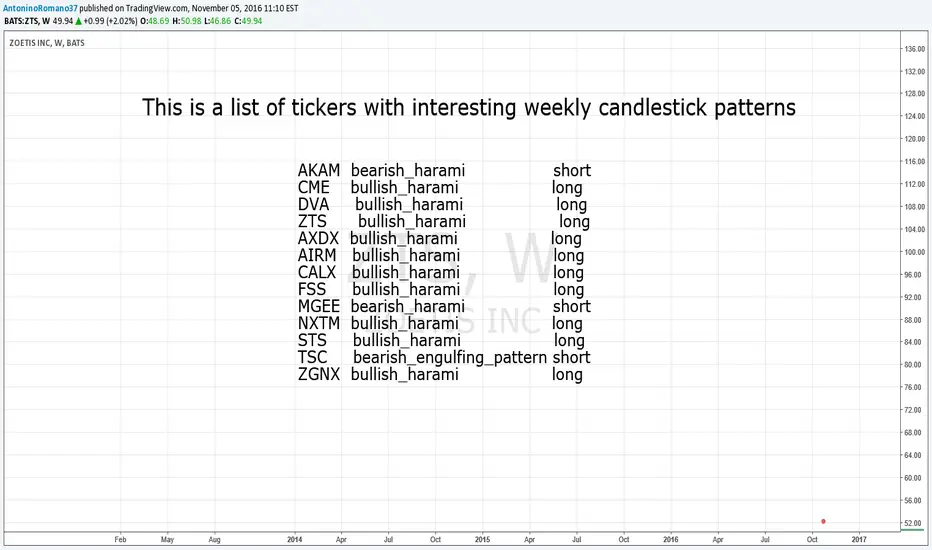Open the AntoninoRomano37 author link

[x=40, y=8]
